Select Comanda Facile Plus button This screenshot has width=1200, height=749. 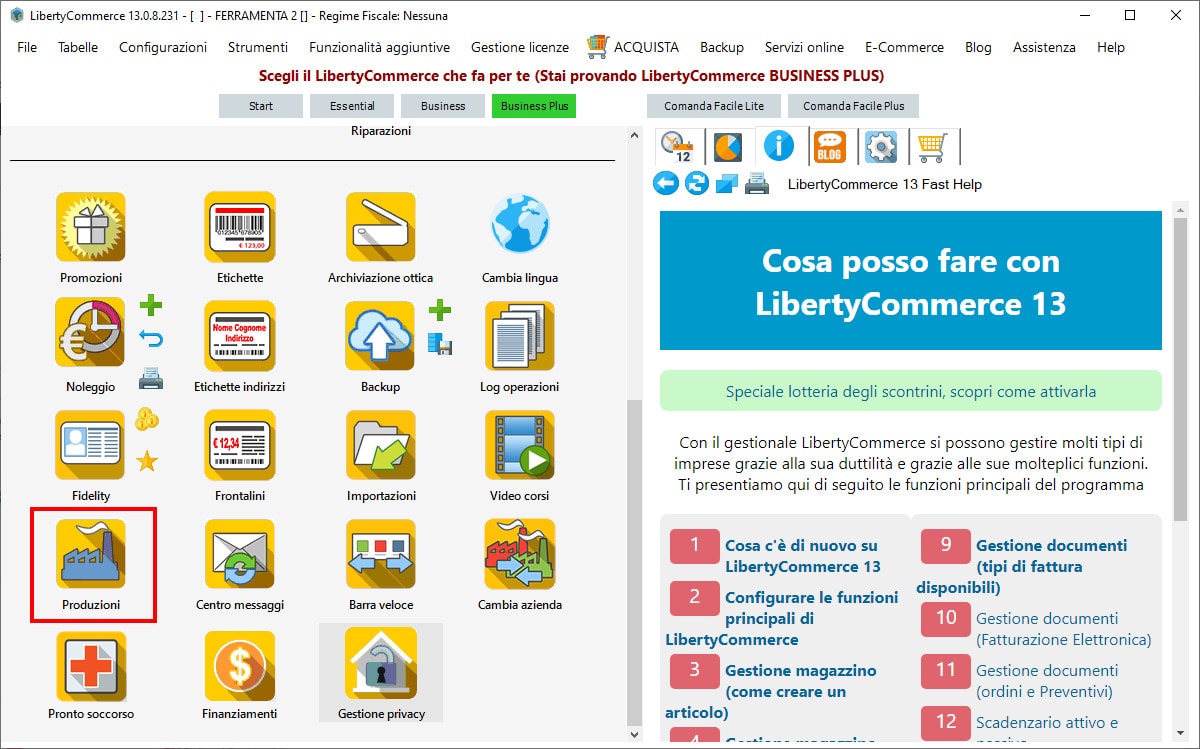[854, 106]
